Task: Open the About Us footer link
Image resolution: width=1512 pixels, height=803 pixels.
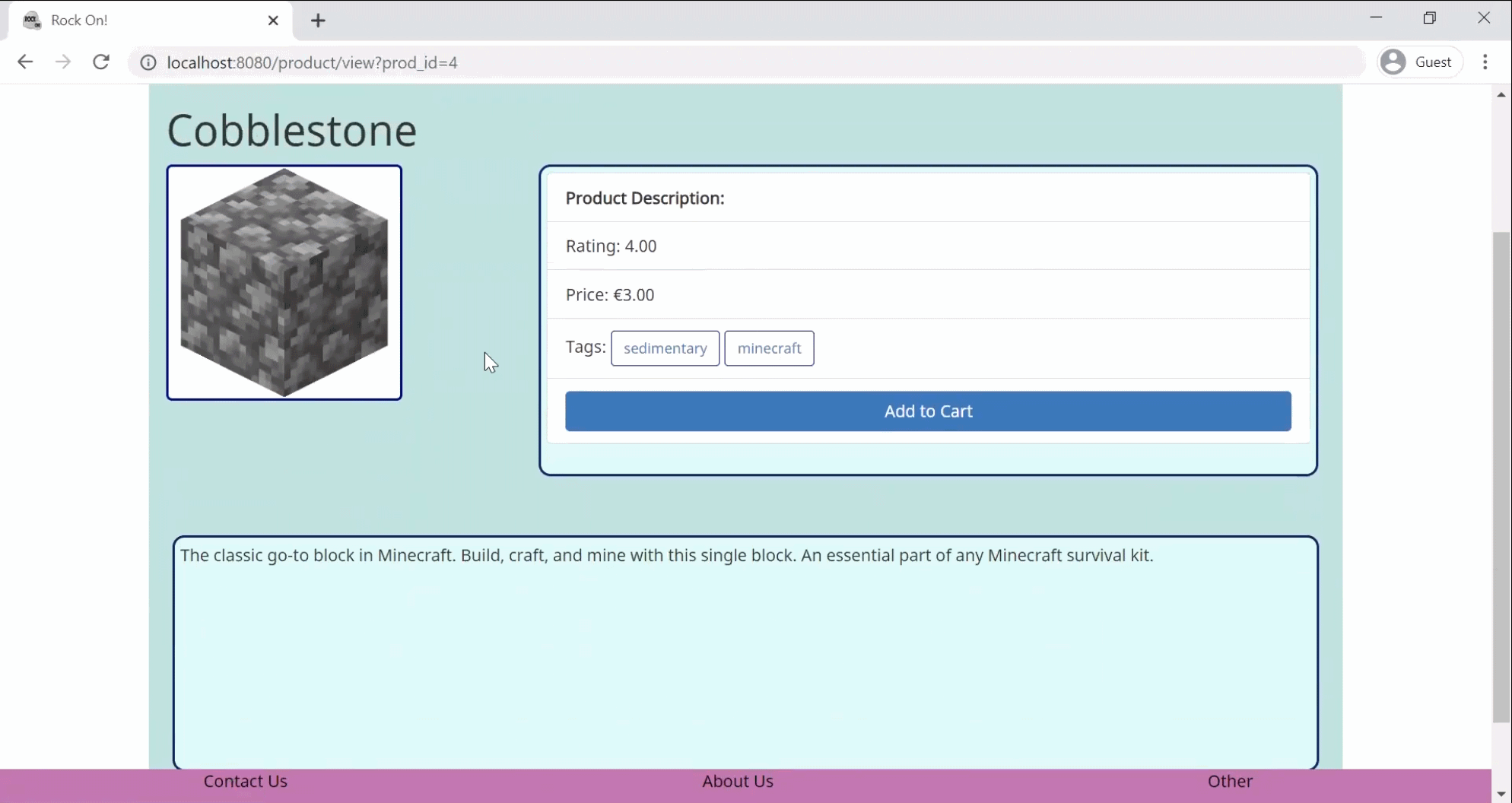Action: coord(737,781)
